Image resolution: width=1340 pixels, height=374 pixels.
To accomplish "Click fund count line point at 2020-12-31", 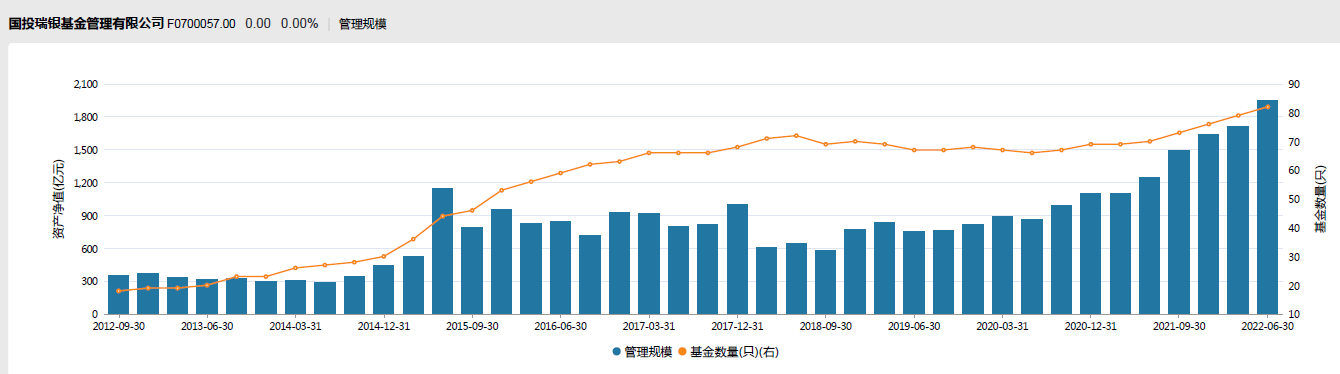I will click(x=1090, y=144).
